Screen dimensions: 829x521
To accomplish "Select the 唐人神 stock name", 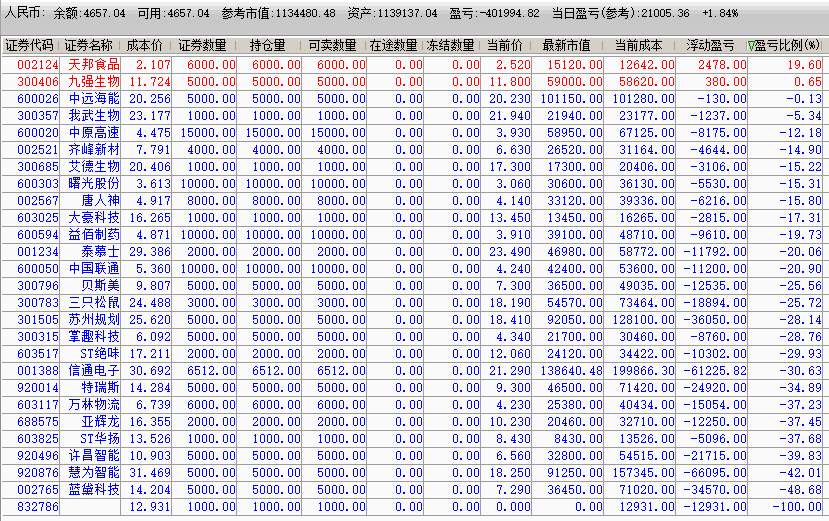I will (x=100, y=201).
